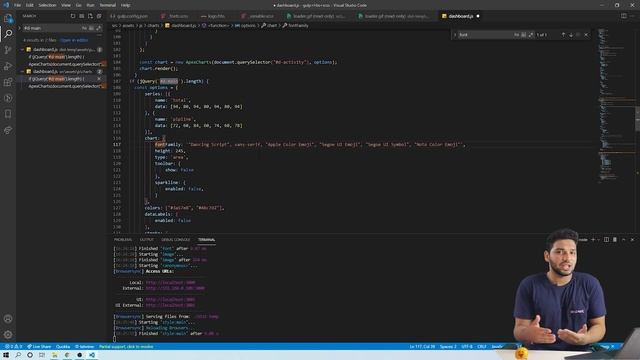Screen dimensions: 640x360
Task: Add a new terminal with plus icon
Action: [x=593, y=240]
